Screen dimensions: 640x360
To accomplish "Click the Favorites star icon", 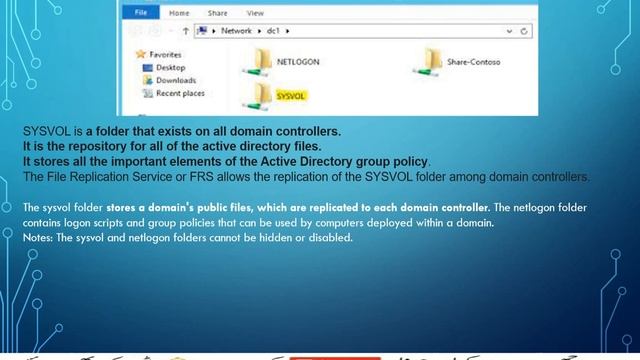I will pyautogui.click(x=141, y=54).
